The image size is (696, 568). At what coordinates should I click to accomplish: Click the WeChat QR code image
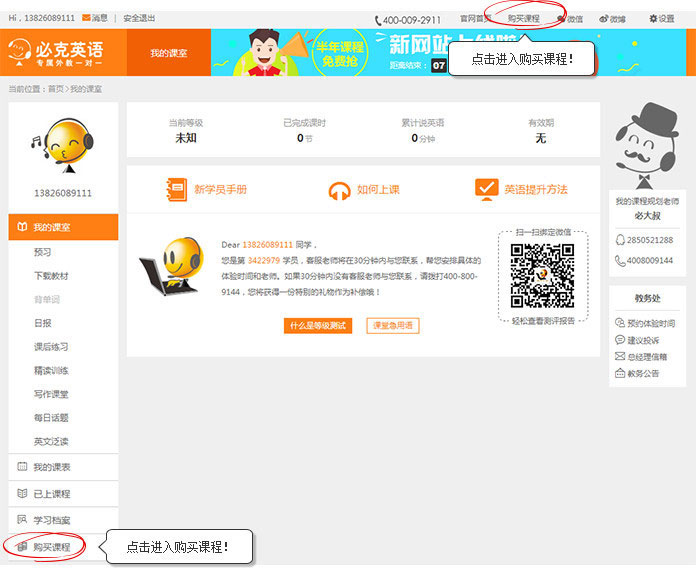[542, 275]
